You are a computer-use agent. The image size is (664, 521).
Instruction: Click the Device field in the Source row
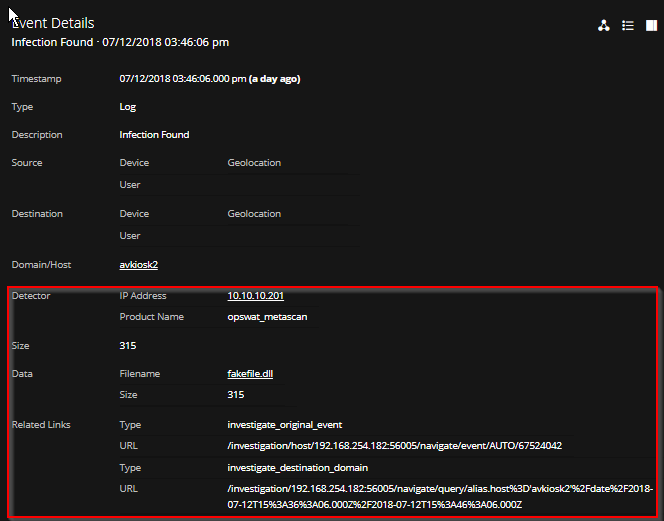point(134,163)
